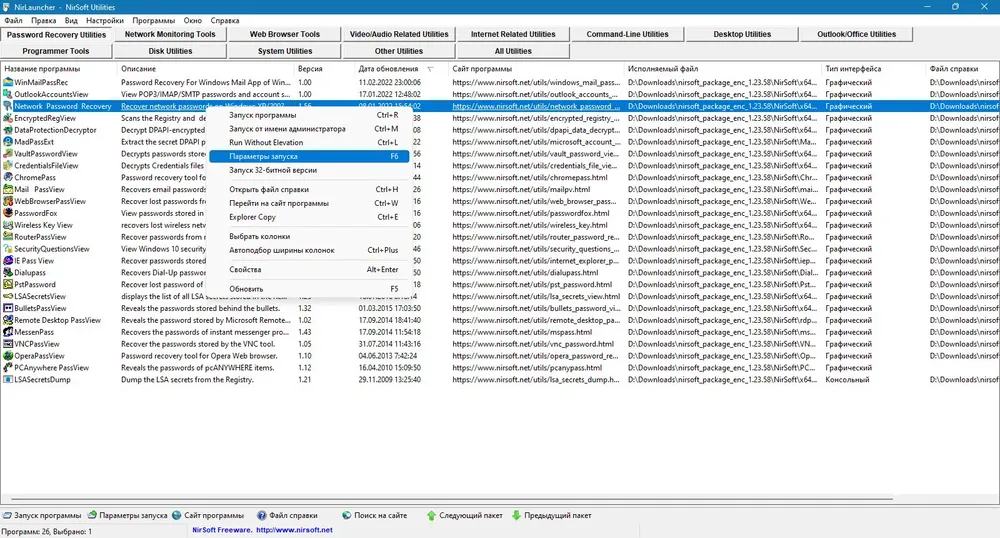Switch to the Disk Utilities tab
The width and height of the screenshot is (1000, 538).
170,51
